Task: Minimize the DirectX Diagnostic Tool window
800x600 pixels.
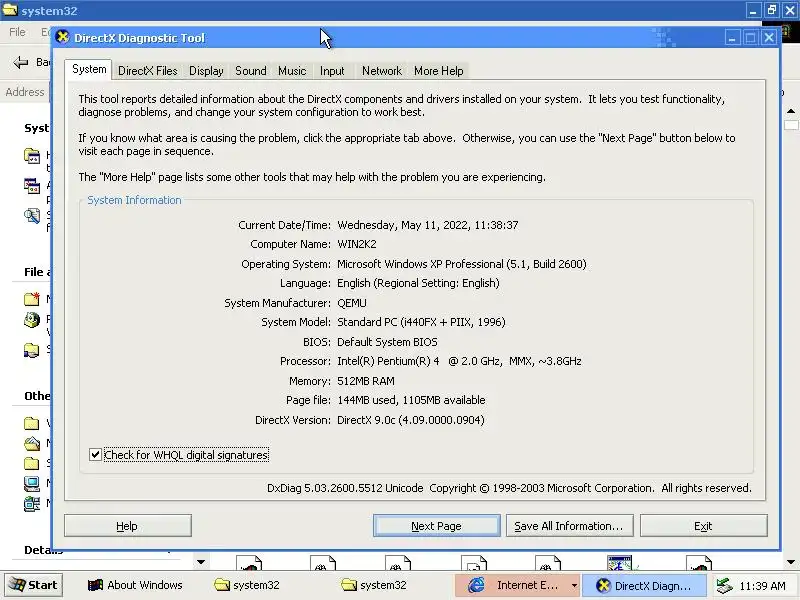Action: coord(732,38)
